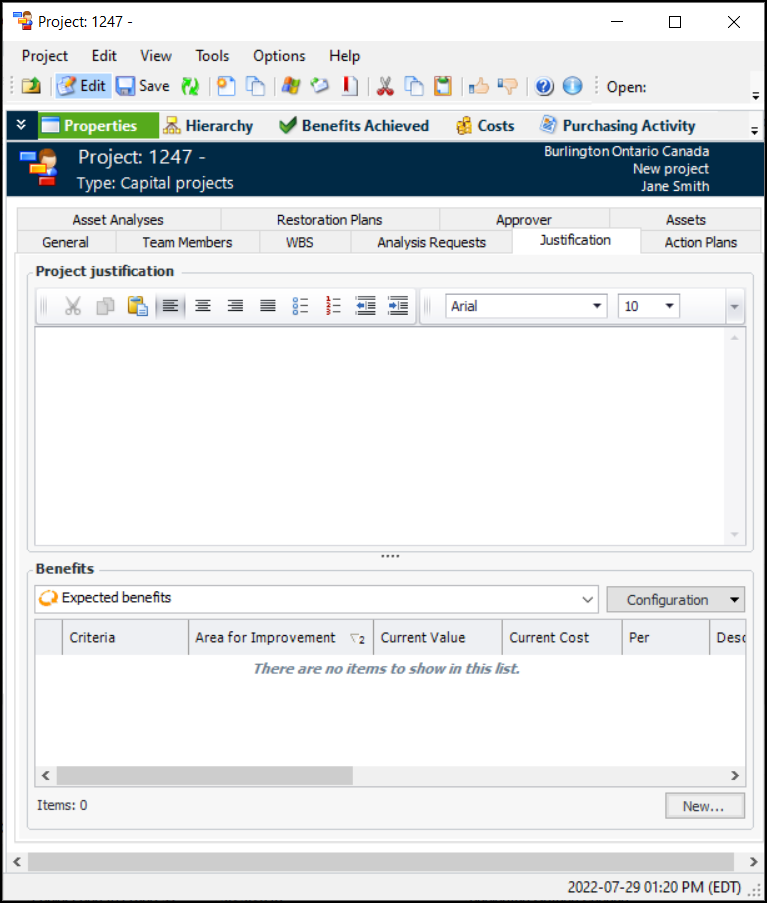Switch to the Action Plans tab
The width and height of the screenshot is (767, 903).
pyautogui.click(x=701, y=242)
